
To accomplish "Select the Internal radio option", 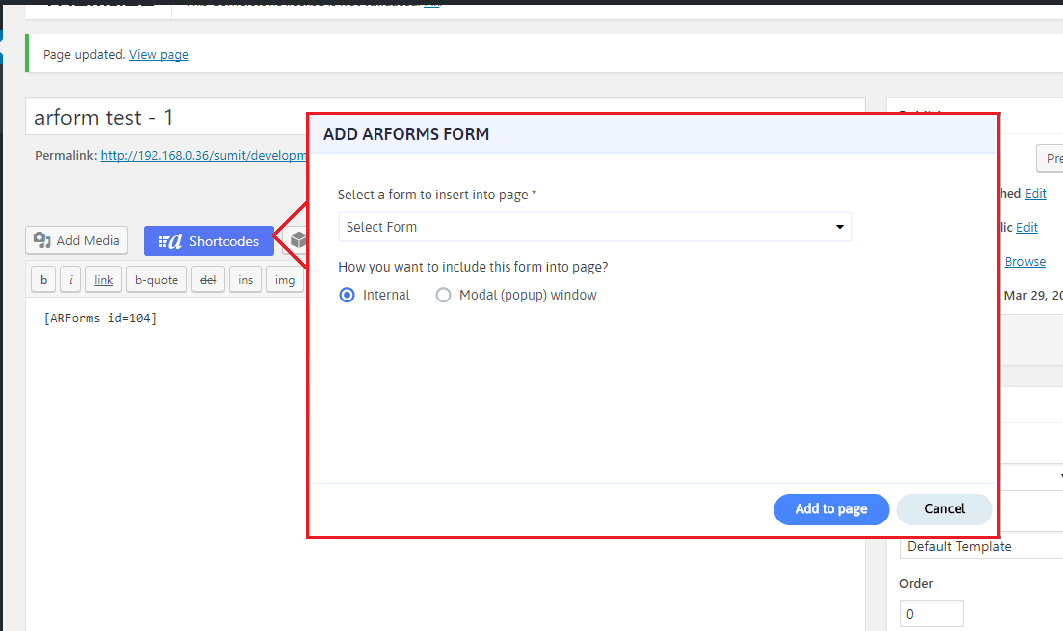I will pos(348,295).
